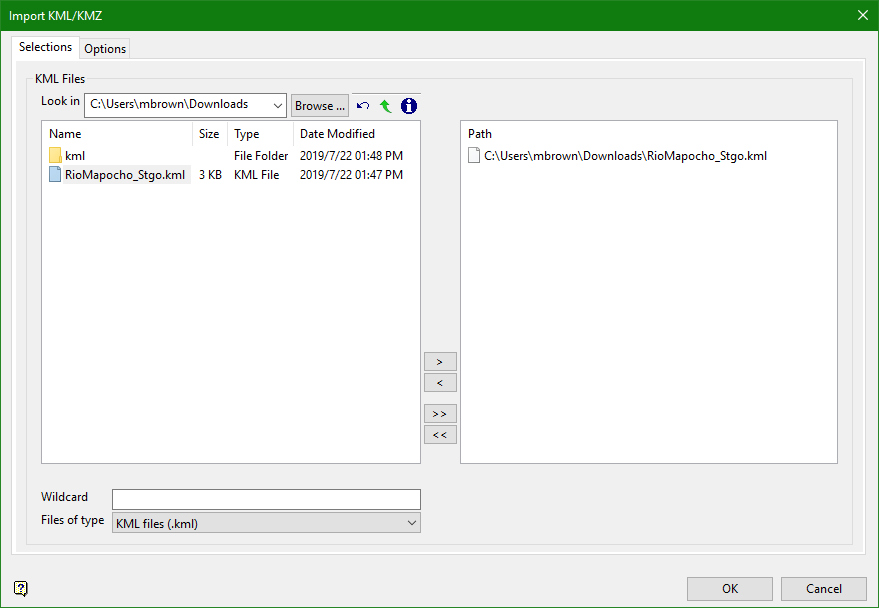The height and width of the screenshot is (608, 879).
Task: Click the undo/back arrow icon
Action: [363, 106]
